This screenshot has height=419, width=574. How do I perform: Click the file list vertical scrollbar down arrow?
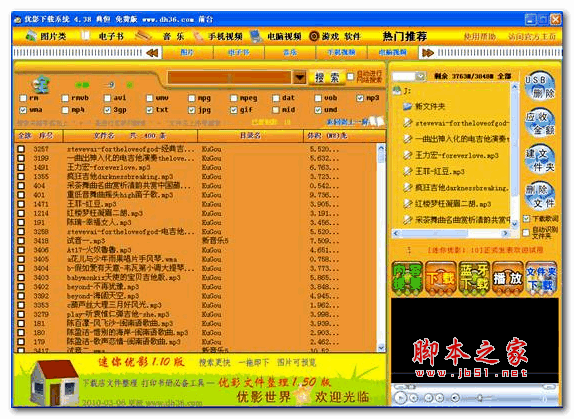pyautogui.click(x=381, y=348)
